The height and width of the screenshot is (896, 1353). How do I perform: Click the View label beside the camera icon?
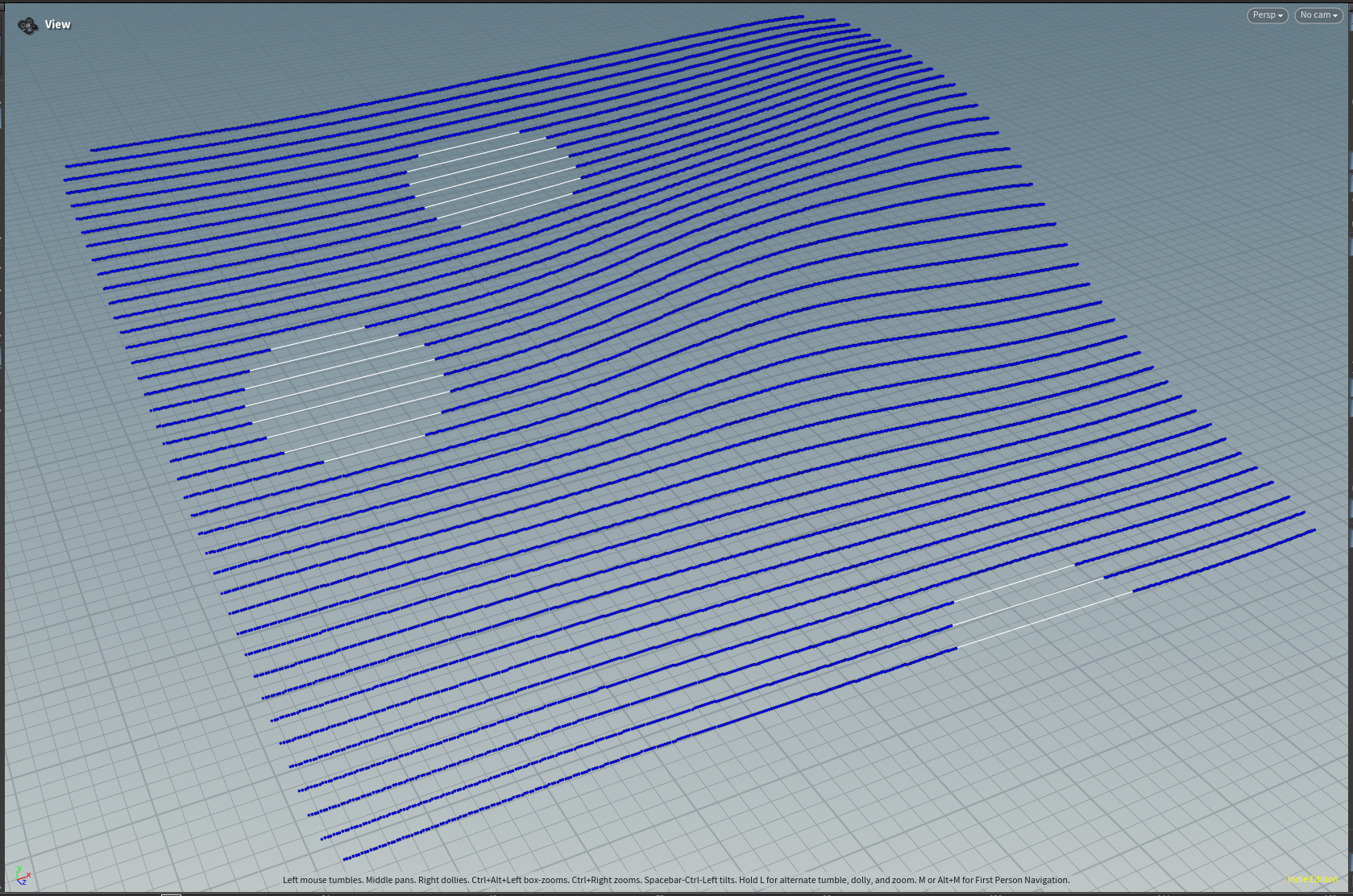tap(58, 25)
